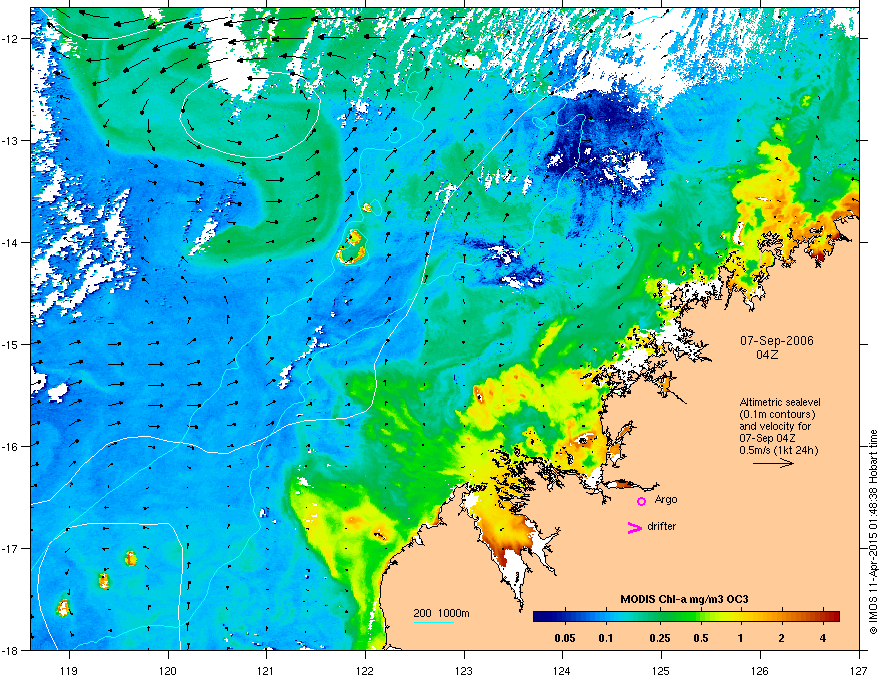
Task: Click the latitude axis label -14
Action: pos(10,242)
